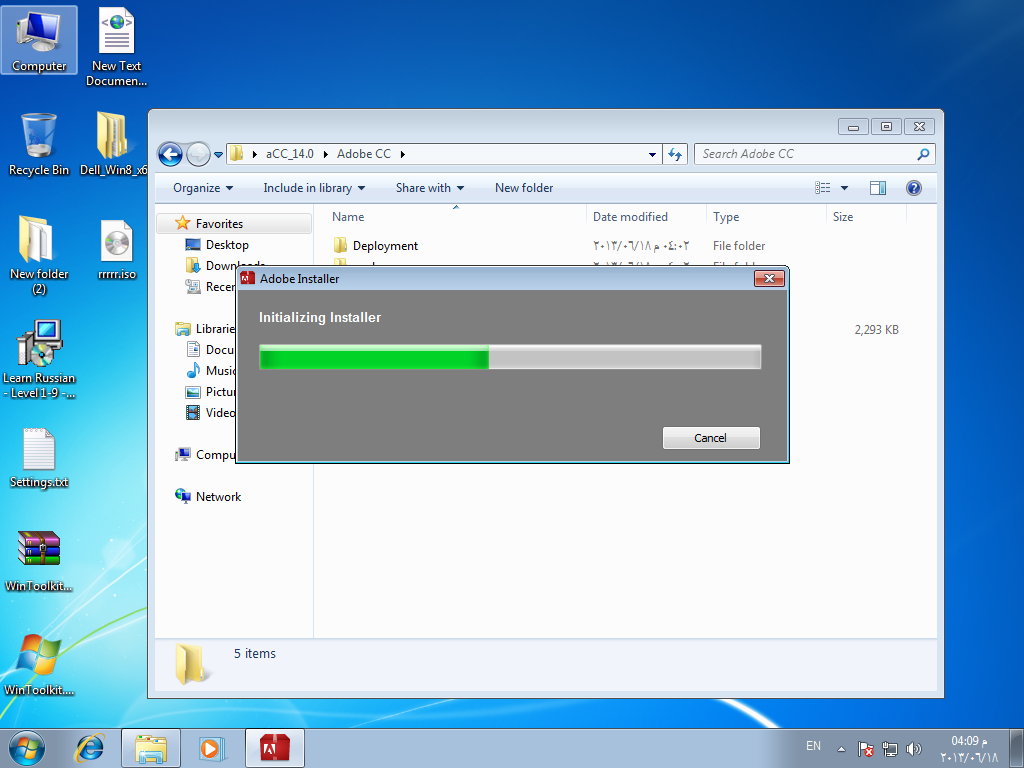Show hidden system tray icons
This screenshot has width=1024, height=768.
point(841,749)
